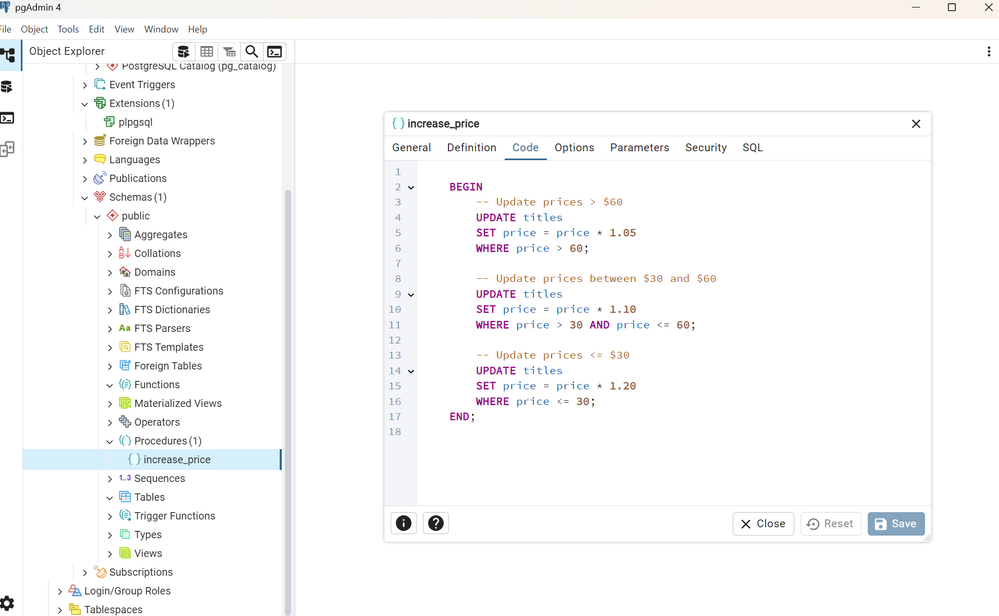Open help with the question mark icon

[435, 523]
